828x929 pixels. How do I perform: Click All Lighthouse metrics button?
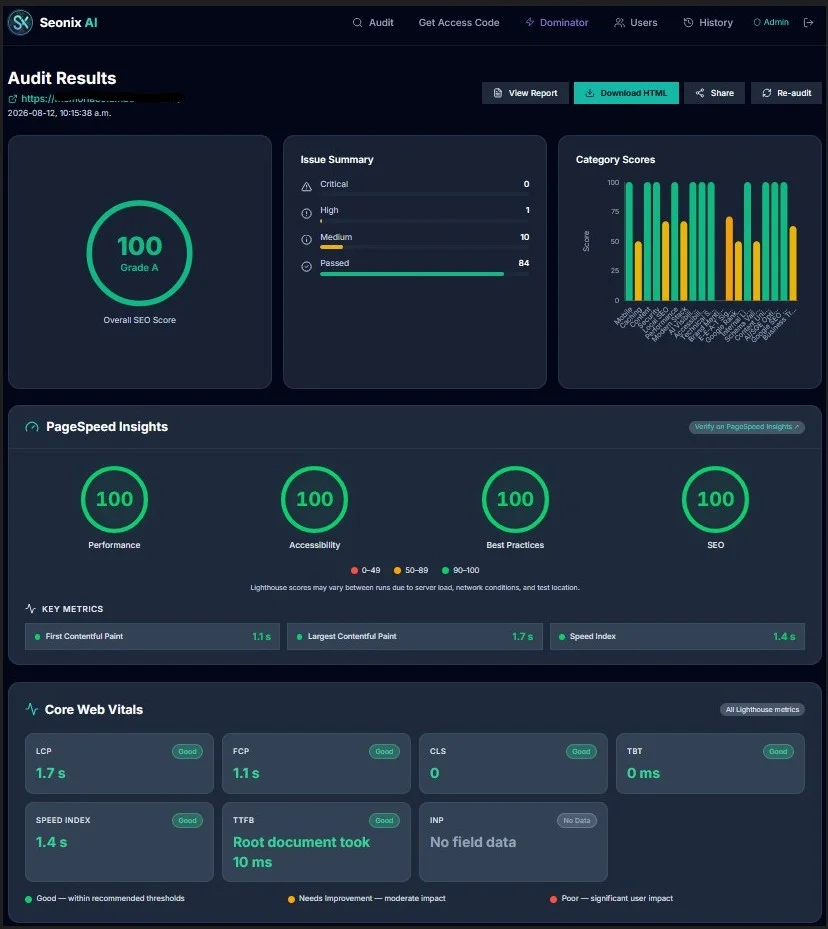click(762, 710)
